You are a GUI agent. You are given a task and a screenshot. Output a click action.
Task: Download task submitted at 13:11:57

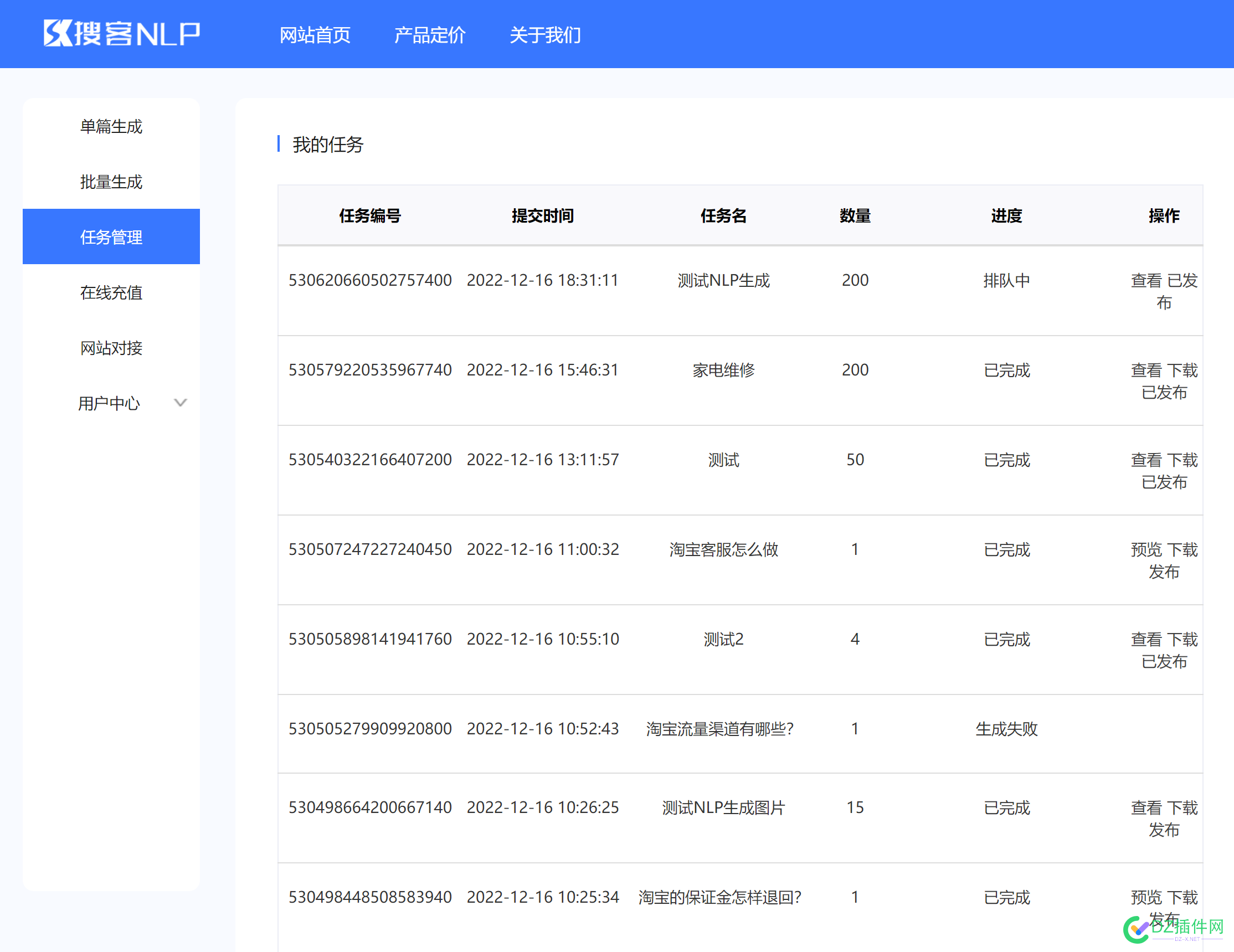1182,460
